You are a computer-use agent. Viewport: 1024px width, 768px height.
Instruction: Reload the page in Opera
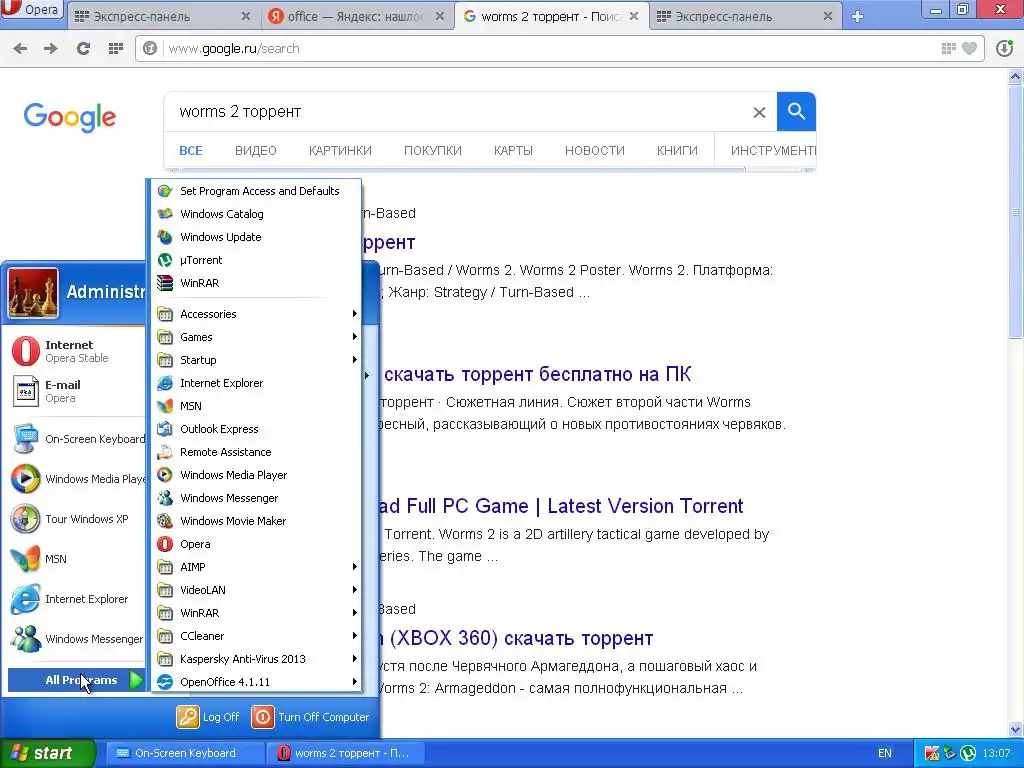tap(83, 48)
